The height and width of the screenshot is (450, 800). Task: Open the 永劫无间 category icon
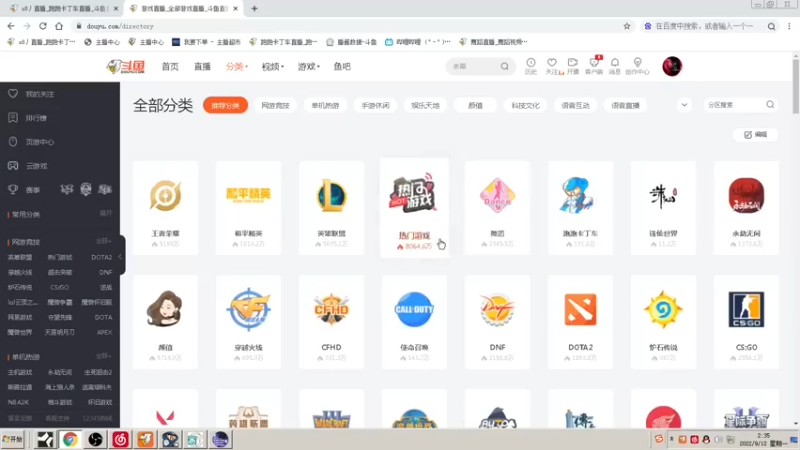(746, 195)
